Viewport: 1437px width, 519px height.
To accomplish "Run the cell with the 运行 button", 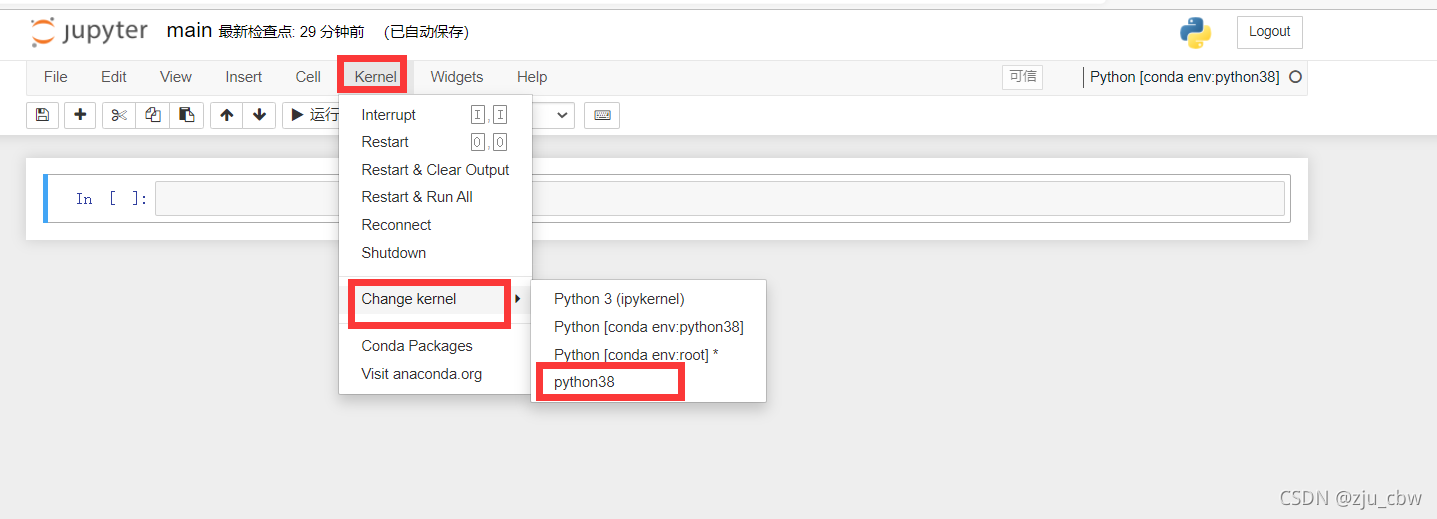I will [x=311, y=115].
